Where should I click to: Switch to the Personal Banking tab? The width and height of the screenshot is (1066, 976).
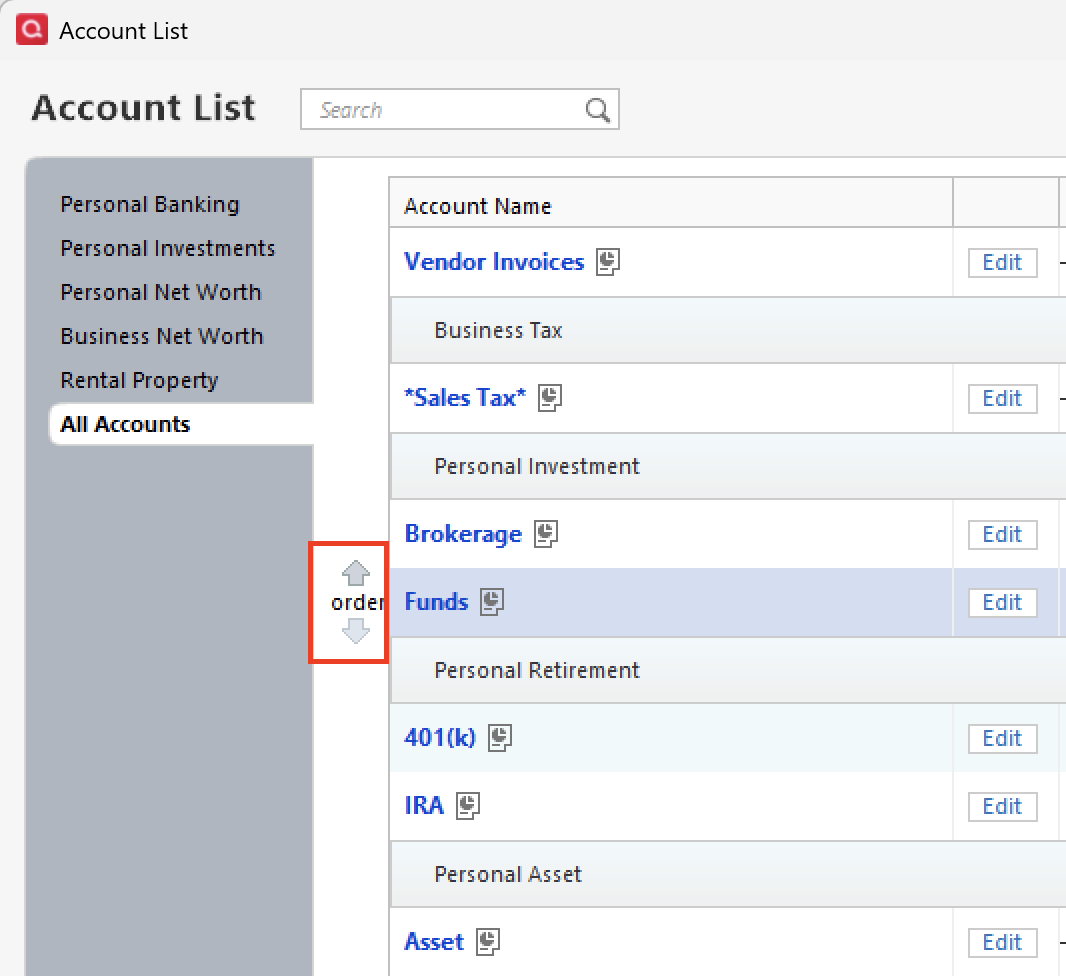coord(150,204)
